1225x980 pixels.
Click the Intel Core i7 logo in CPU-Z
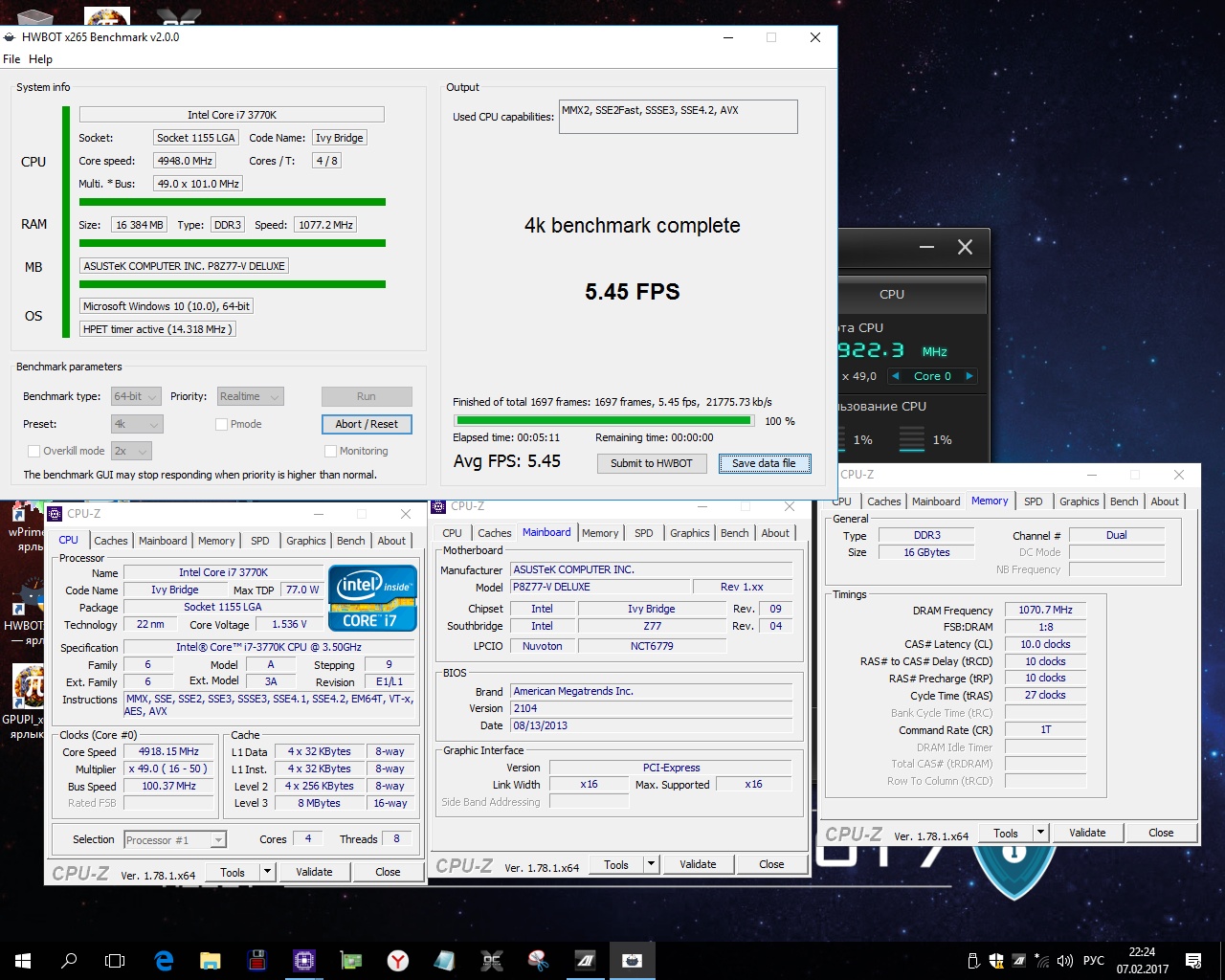pyautogui.click(x=372, y=598)
